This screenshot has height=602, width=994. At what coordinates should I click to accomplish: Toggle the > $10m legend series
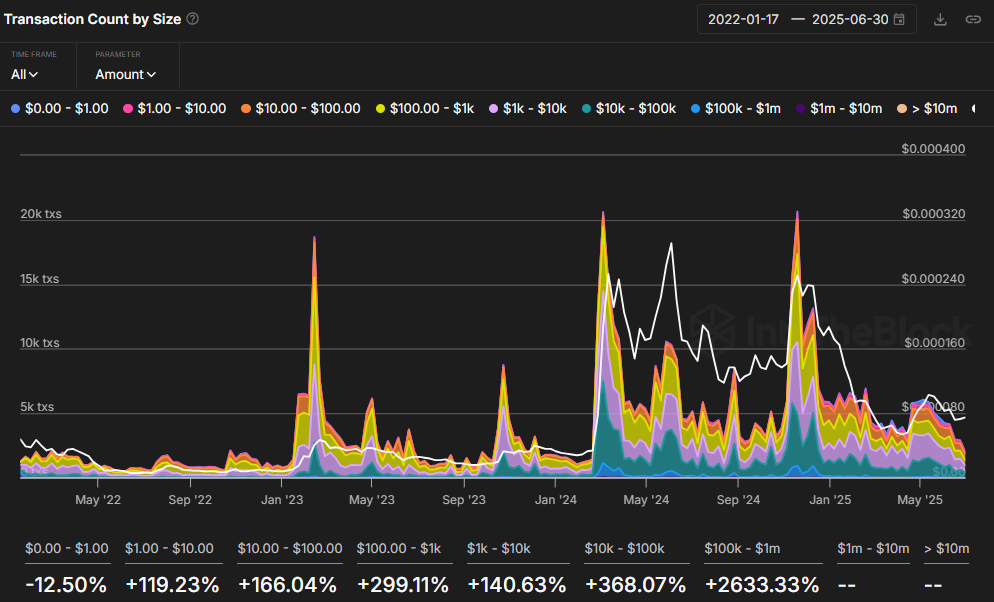coord(927,108)
